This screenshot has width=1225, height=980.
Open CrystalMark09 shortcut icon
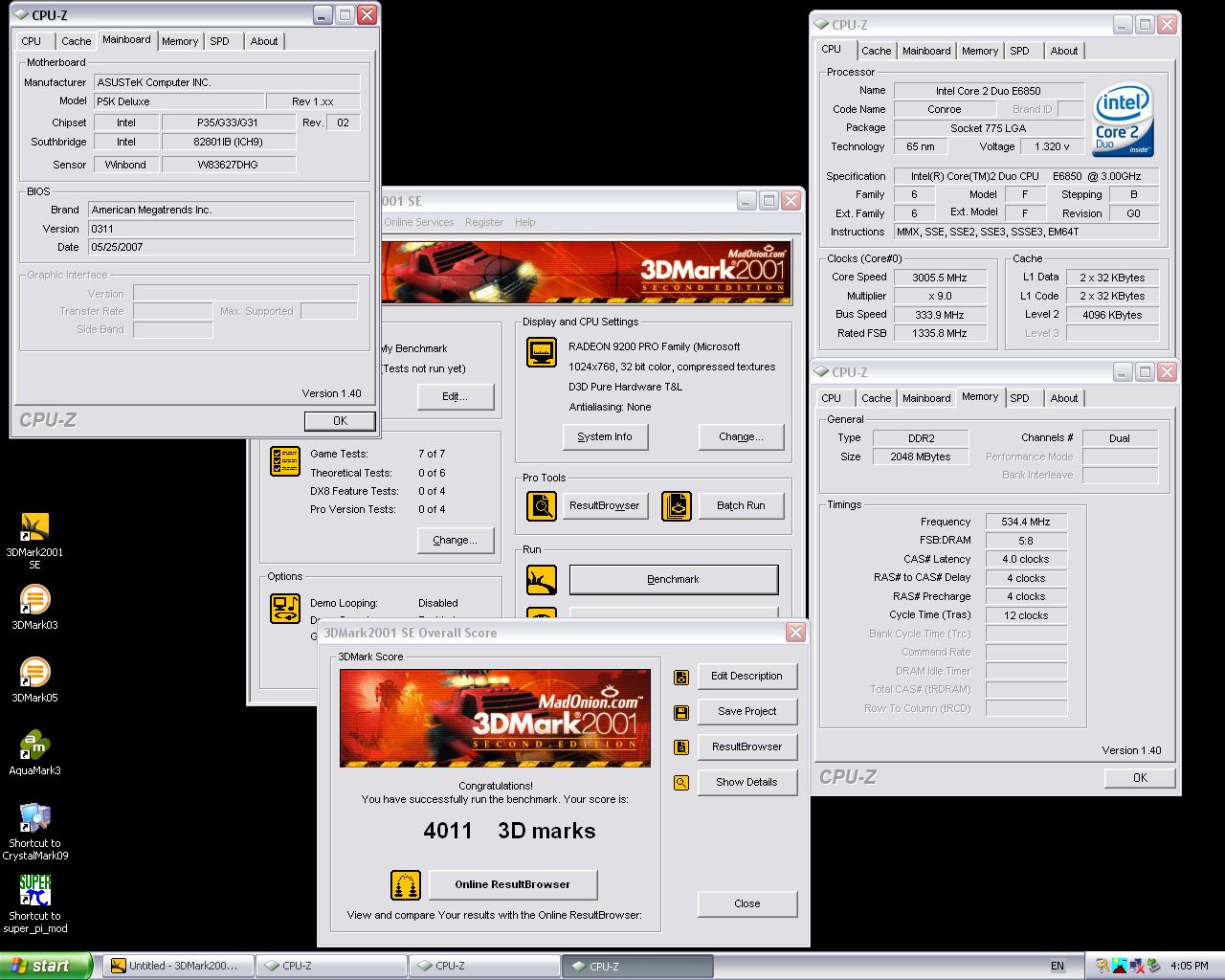pyautogui.click(x=34, y=831)
